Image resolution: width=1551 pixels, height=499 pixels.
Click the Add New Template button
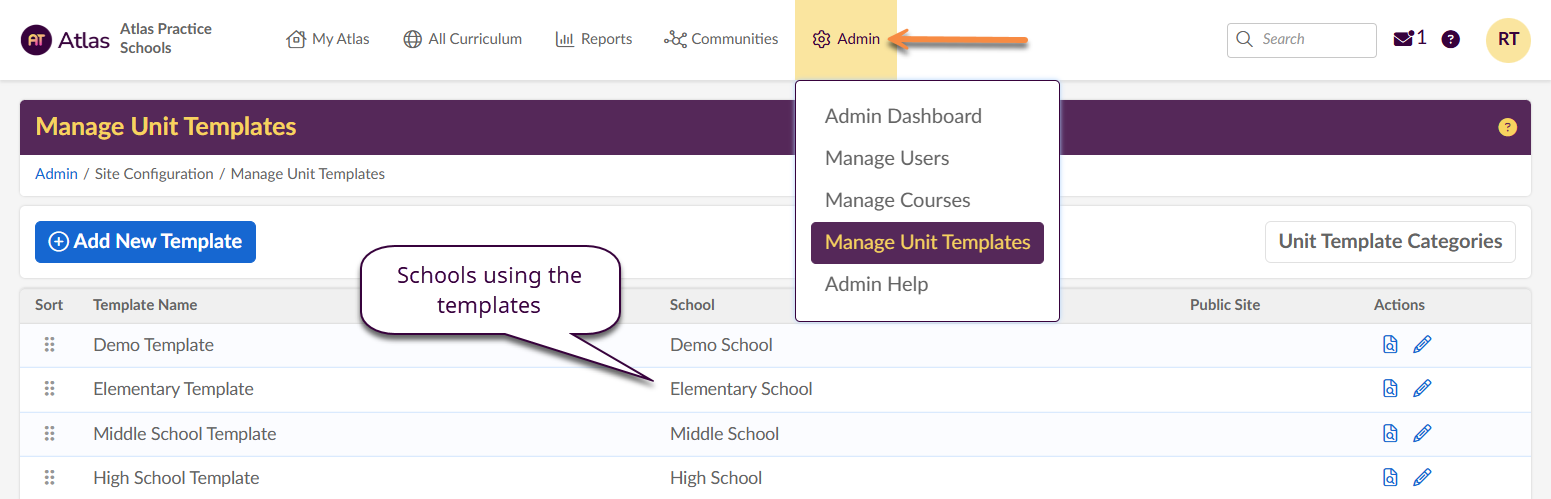click(145, 242)
